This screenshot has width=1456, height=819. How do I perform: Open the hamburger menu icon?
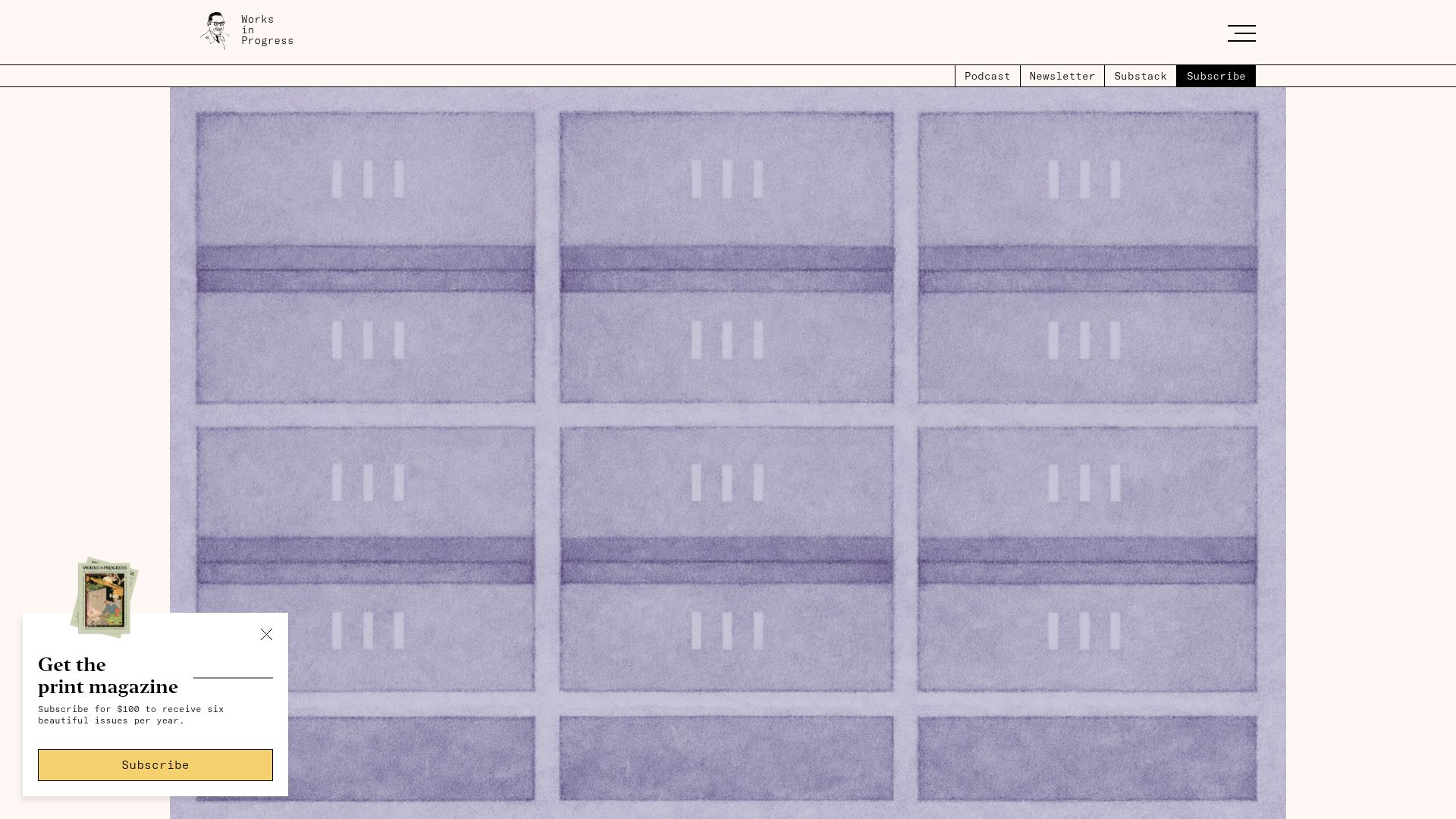tap(1241, 33)
